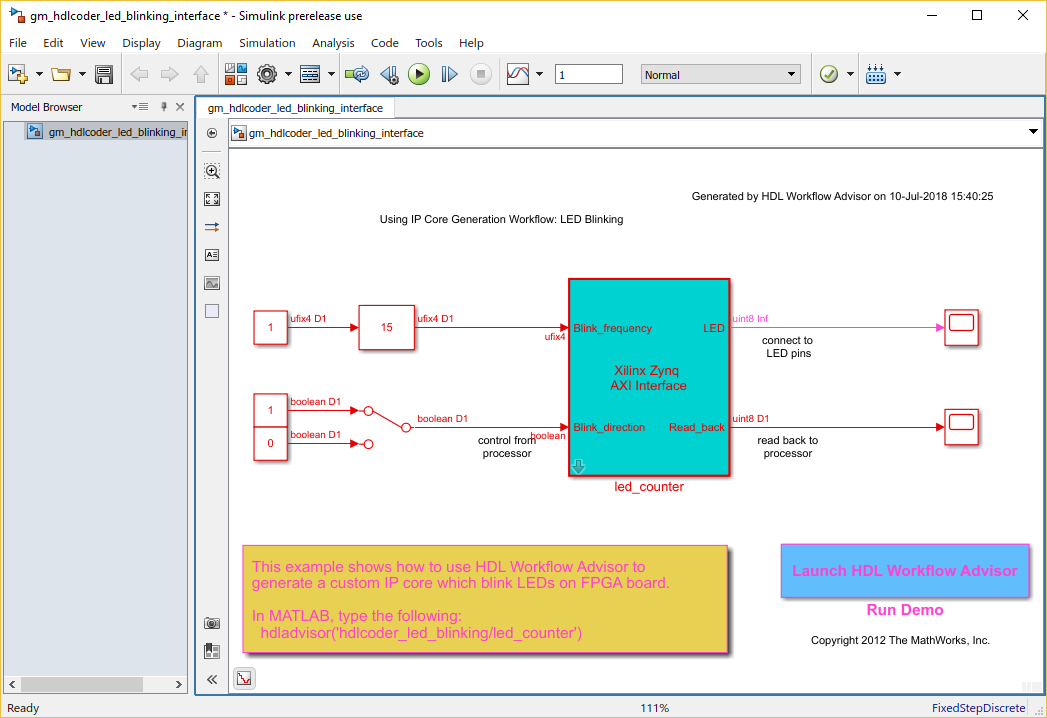Select the Gain block labeled 15
1047x718 pixels.
click(386, 327)
